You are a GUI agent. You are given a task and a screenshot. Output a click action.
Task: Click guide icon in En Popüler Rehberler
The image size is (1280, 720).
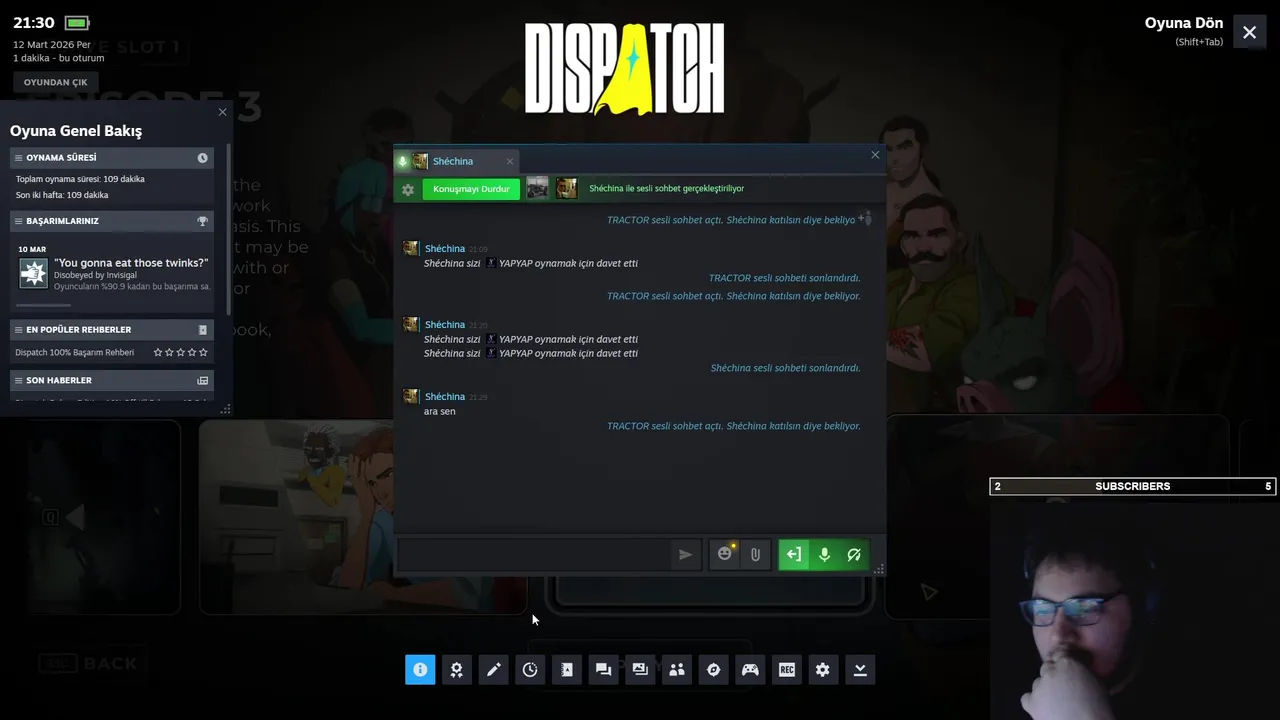click(203, 330)
